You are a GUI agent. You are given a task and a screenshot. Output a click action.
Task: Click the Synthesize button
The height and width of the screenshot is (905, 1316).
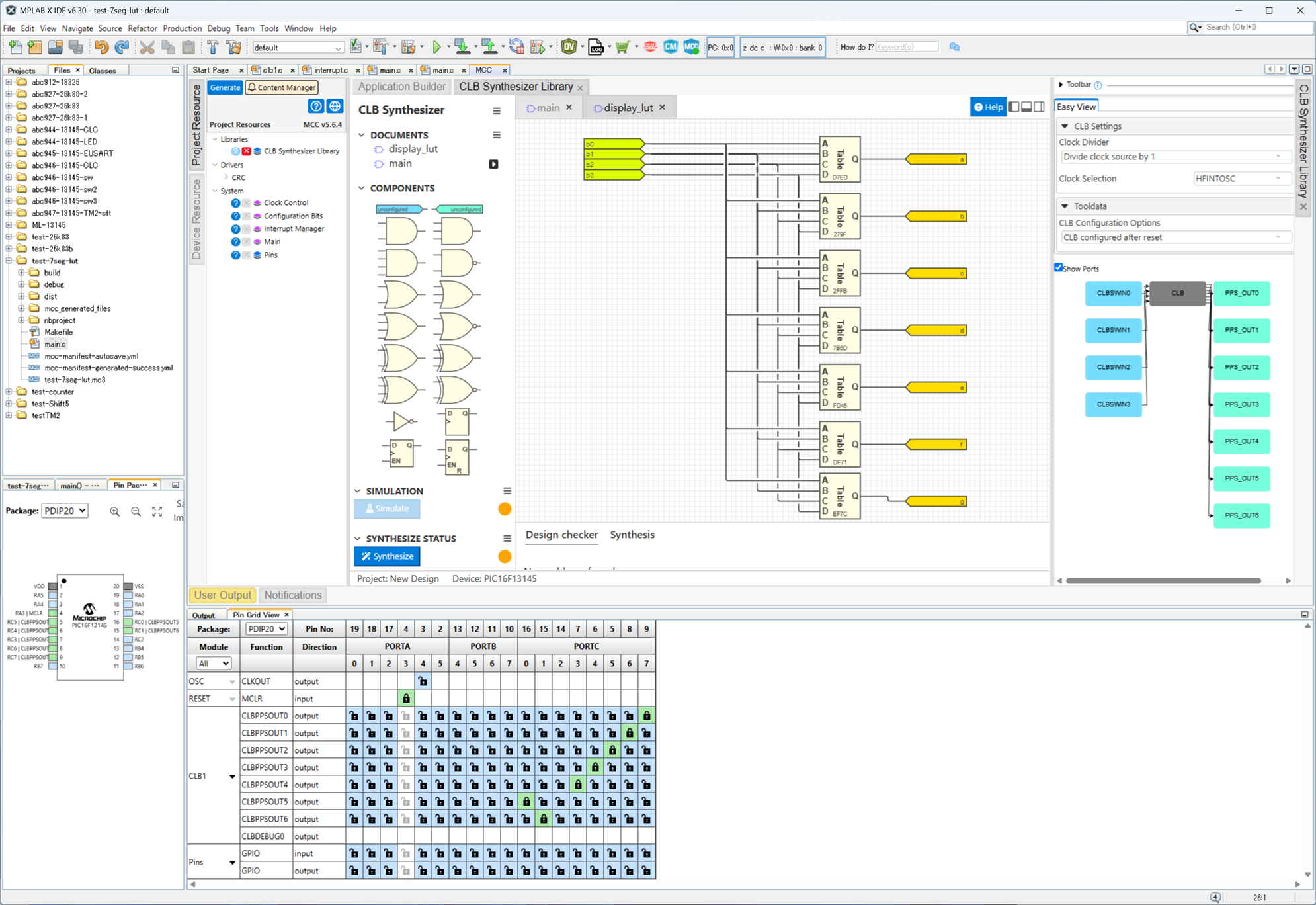[387, 556]
